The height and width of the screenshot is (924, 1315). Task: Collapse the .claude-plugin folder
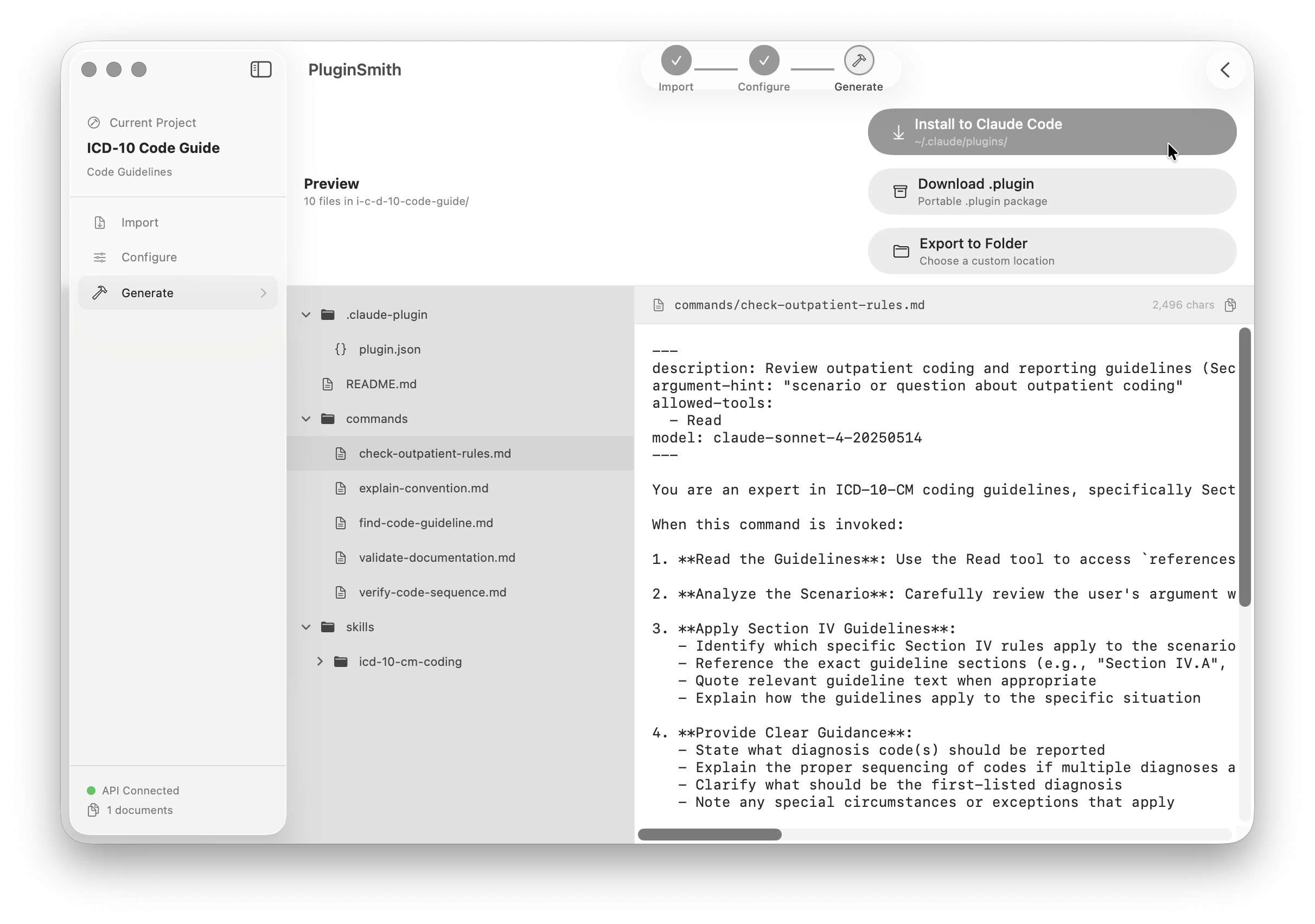pyautogui.click(x=307, y=315)
